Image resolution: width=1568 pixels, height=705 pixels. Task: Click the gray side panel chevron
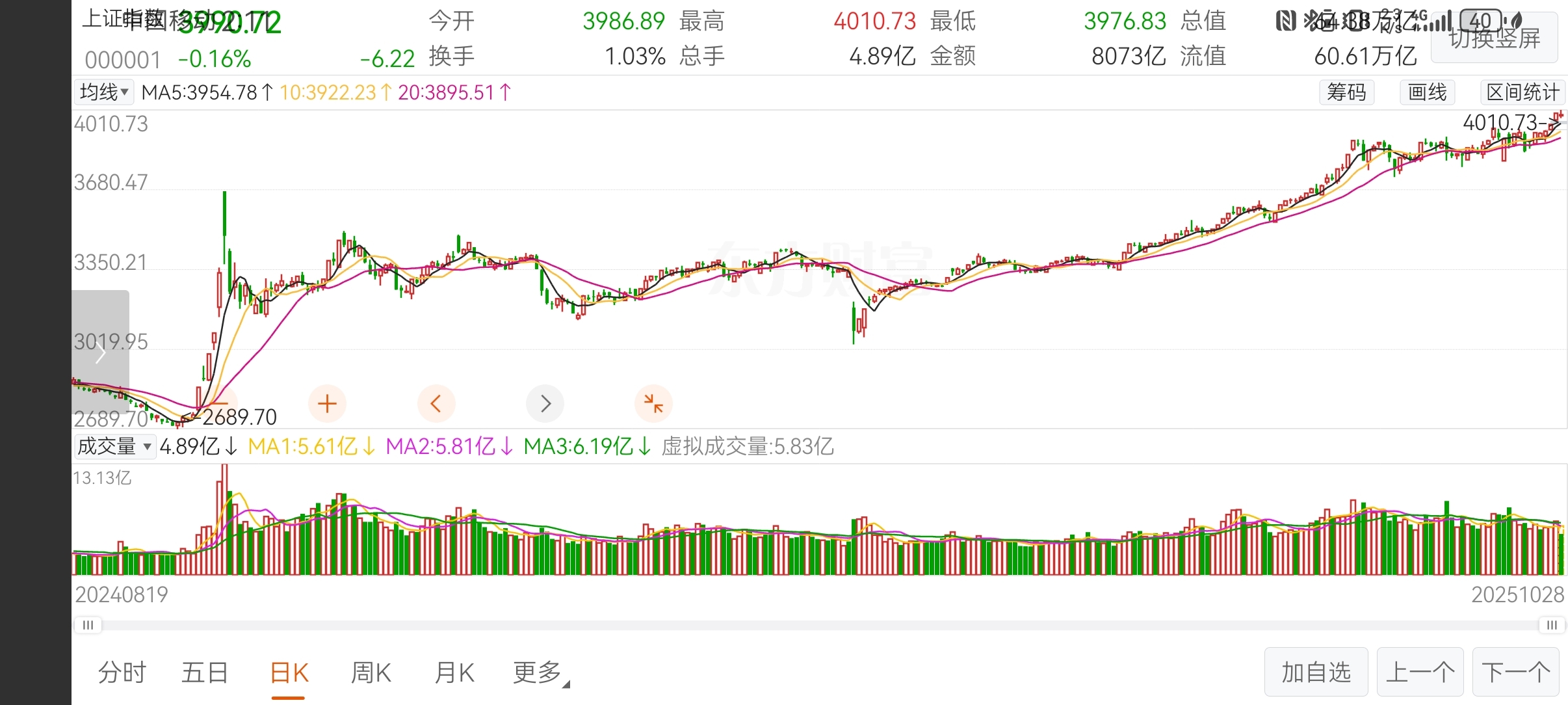[x=100, y=354]
